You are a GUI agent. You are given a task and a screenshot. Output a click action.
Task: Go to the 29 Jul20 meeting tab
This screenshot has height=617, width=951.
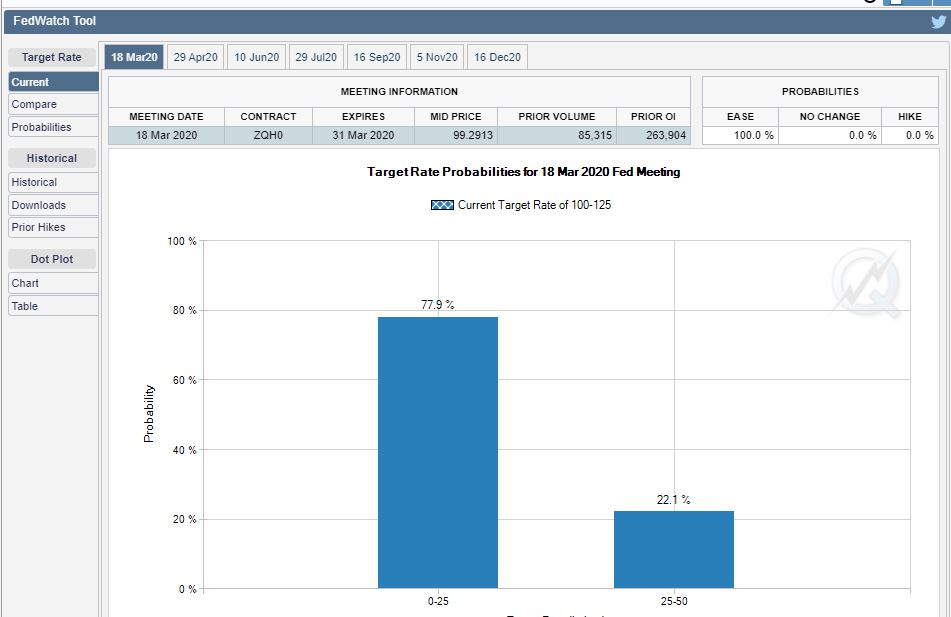pyautogui.click(x=316, y=58)
